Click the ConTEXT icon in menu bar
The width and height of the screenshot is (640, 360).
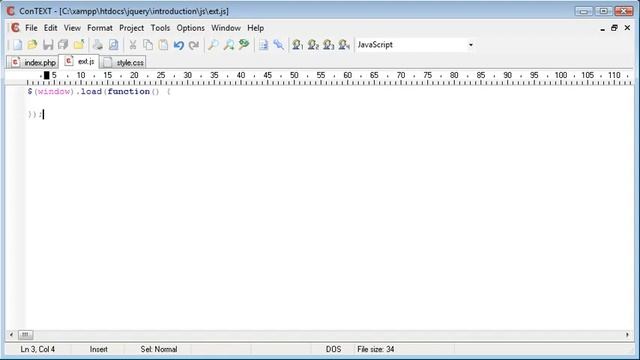(15, 28)
